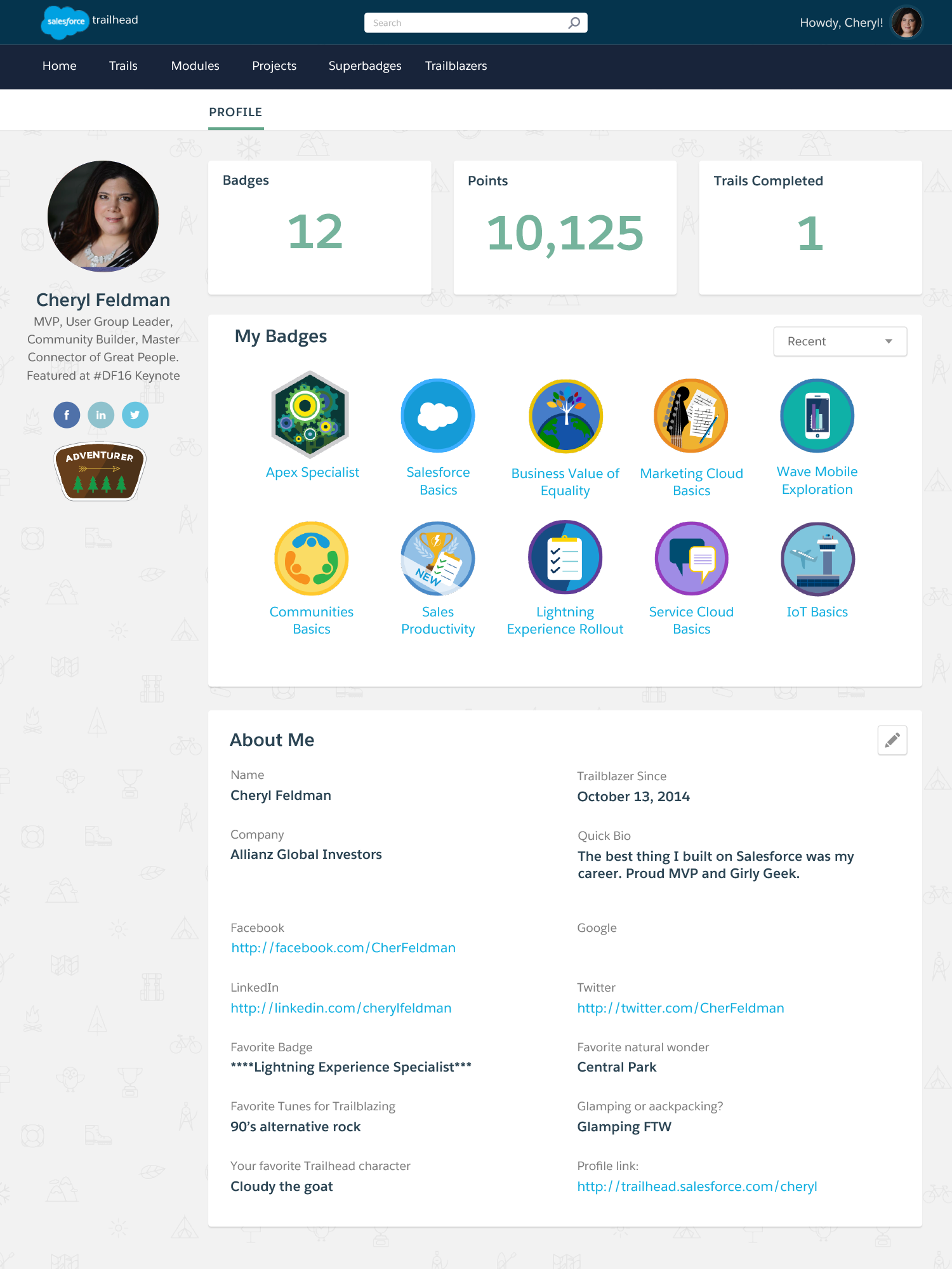Open the Salesforce Basics text link

(x=438, y=481)
